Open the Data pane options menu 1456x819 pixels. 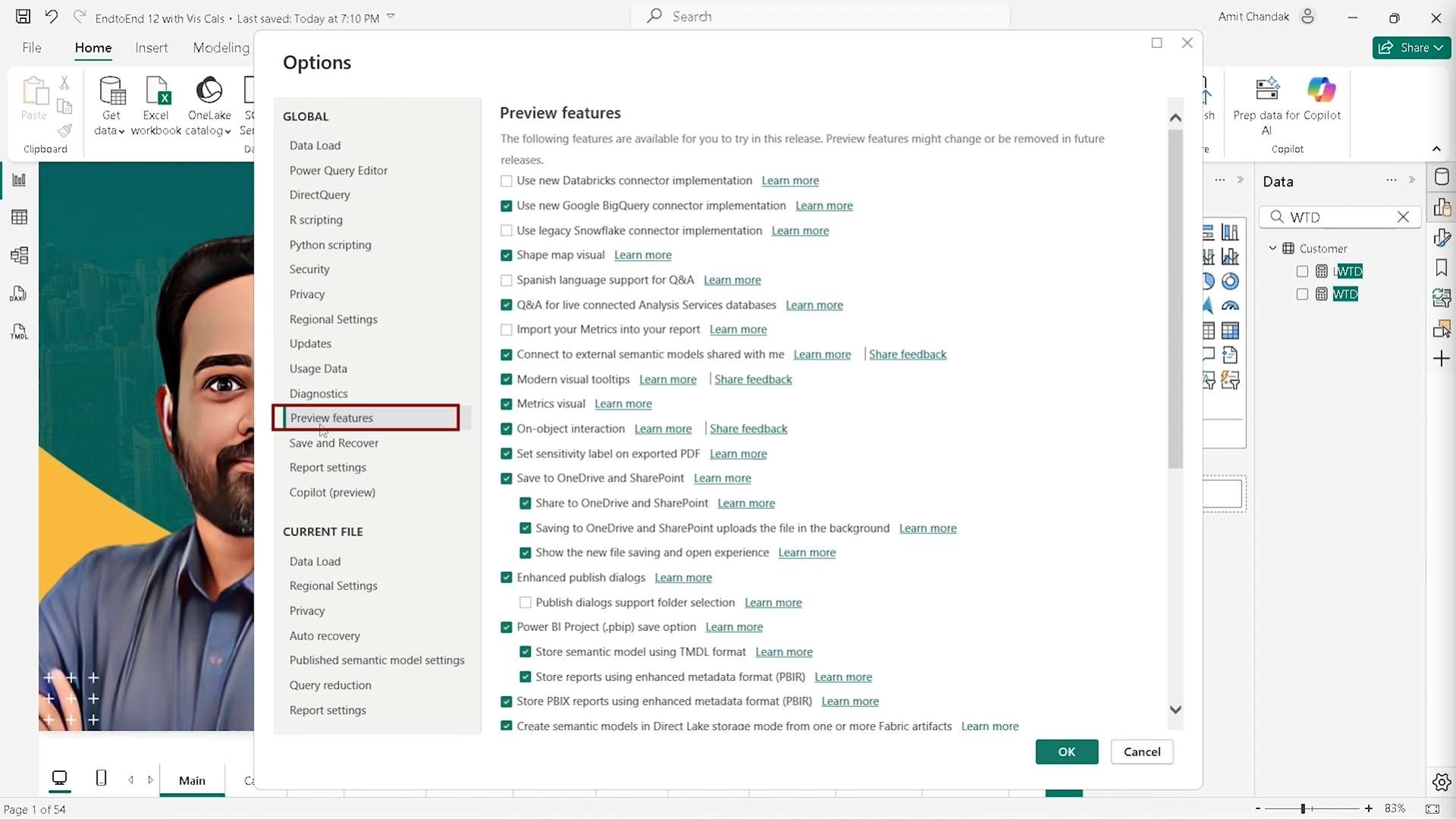(1392, 180)
